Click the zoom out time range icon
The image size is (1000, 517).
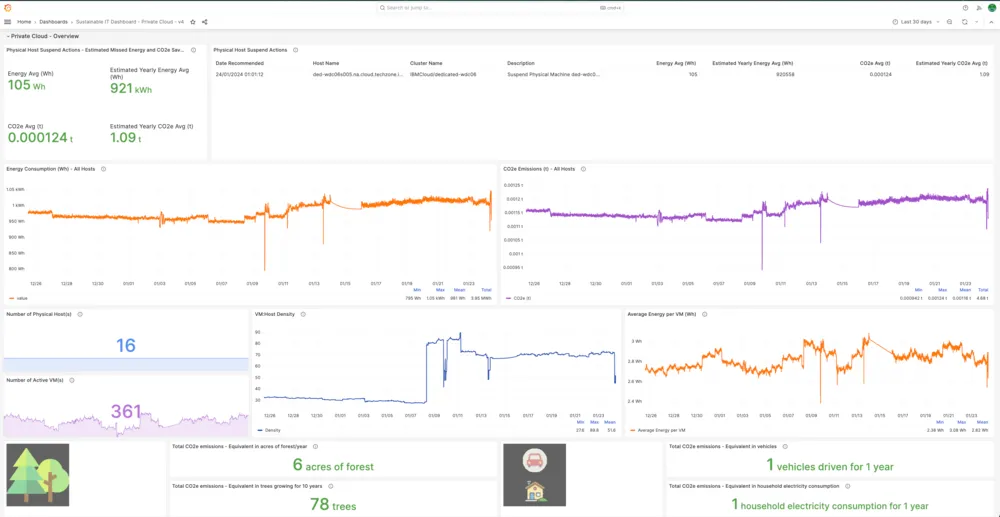[951, 21]
